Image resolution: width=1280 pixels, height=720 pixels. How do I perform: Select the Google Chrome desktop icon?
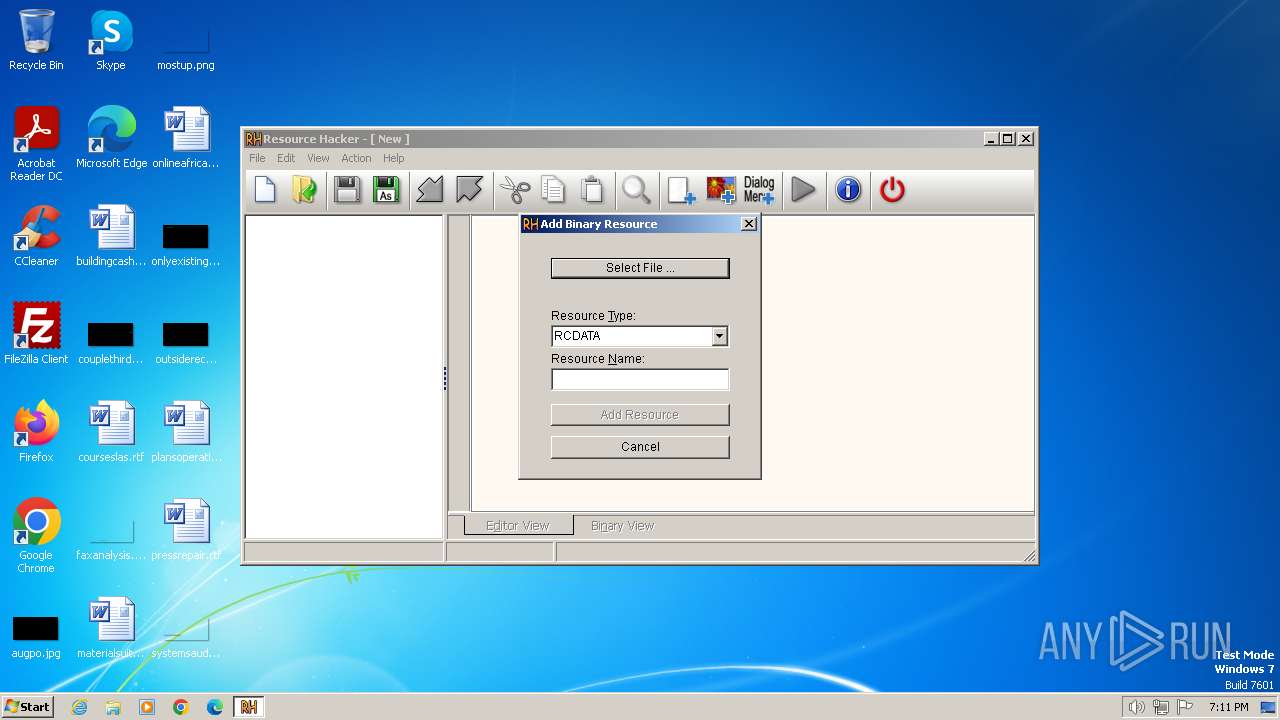pyautogui.click(x=36, y=536)
